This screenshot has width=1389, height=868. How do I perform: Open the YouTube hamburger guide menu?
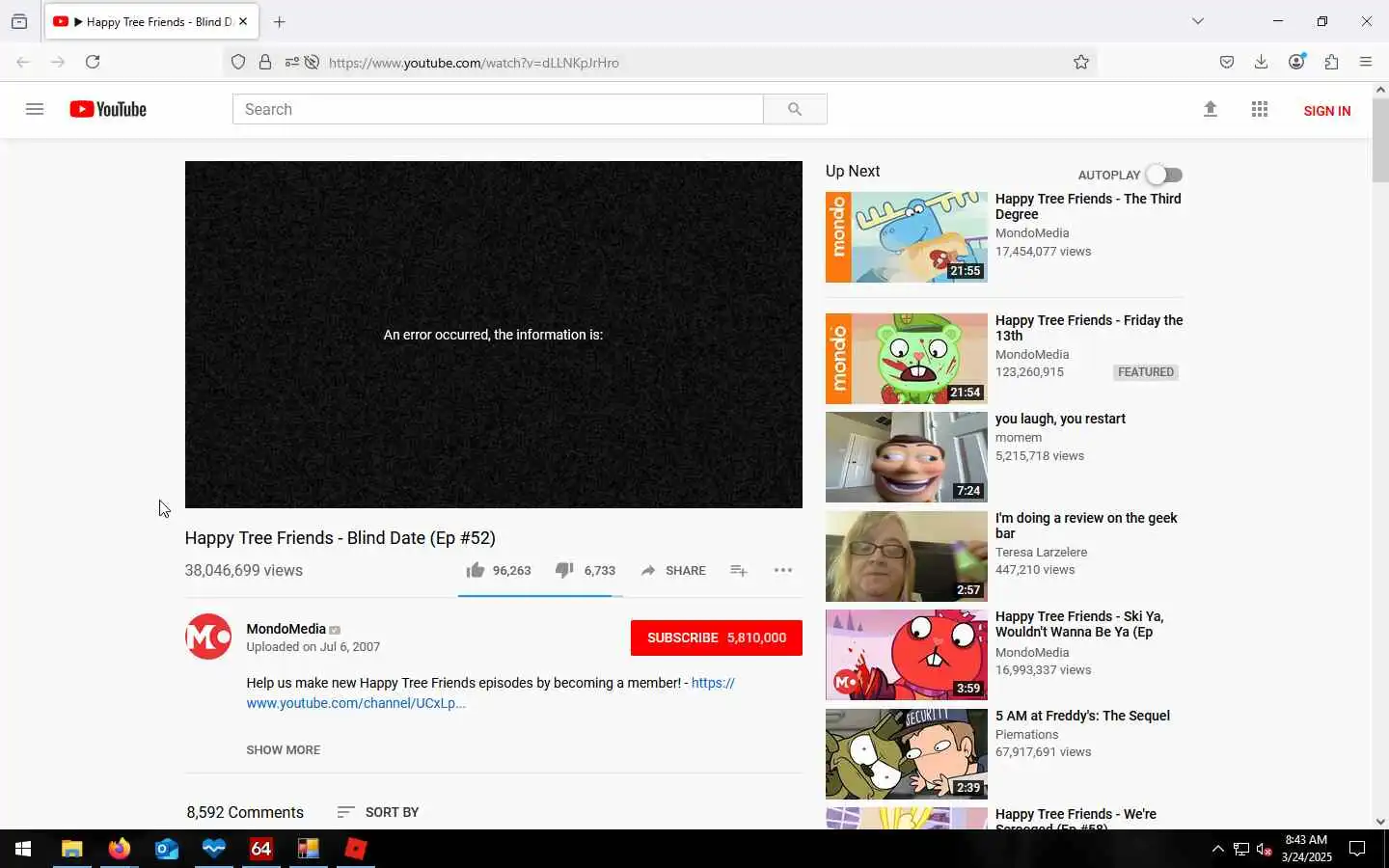pyautogui.click(x=35, y=109)
